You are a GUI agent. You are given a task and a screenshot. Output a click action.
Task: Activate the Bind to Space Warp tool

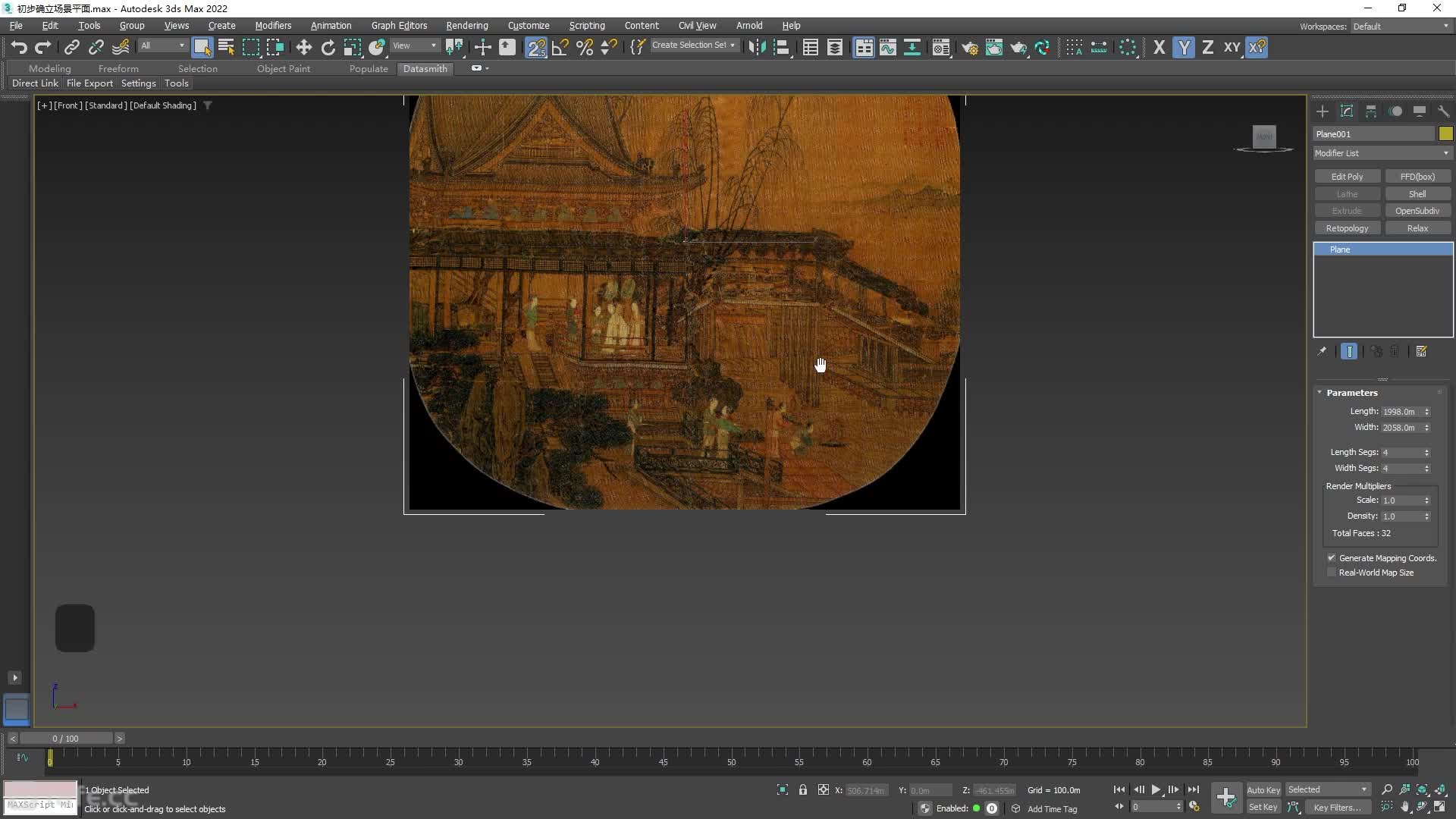[121, 47]
